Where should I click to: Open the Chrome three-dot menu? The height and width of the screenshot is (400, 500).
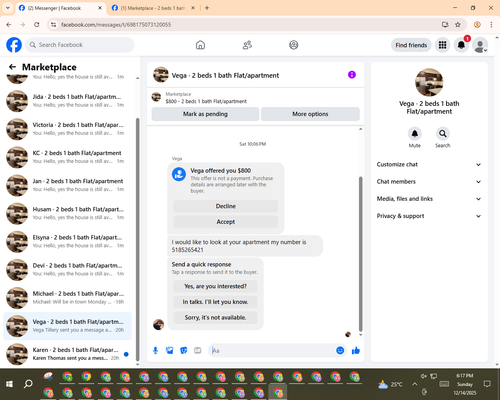point(491,24)
